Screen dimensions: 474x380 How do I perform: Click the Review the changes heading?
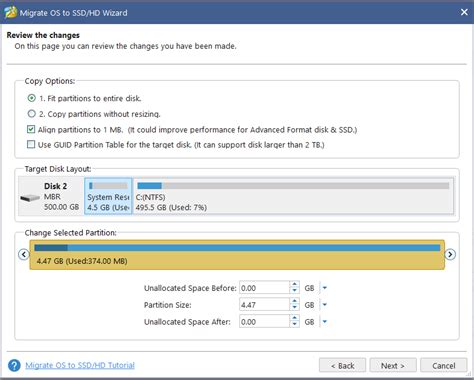(x=43, y=35)
